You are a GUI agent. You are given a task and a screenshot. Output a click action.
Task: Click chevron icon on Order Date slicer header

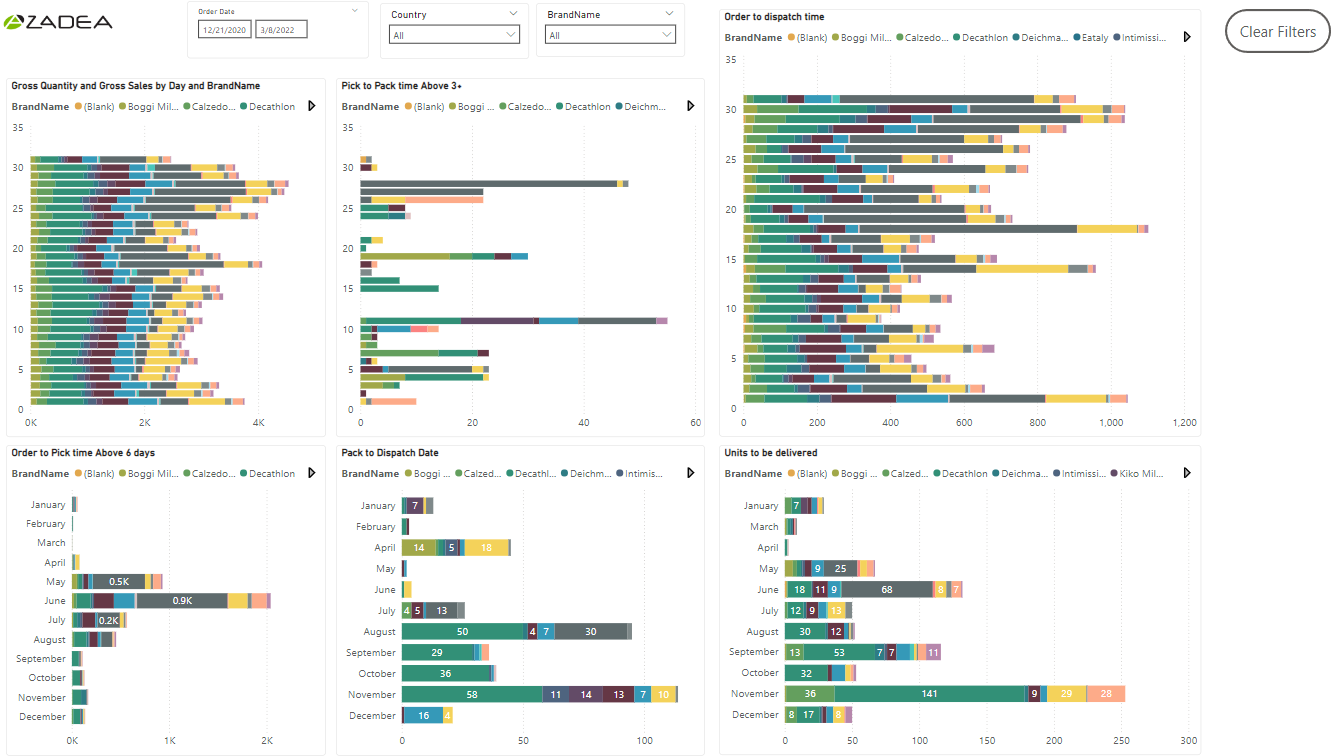point(355,10)
